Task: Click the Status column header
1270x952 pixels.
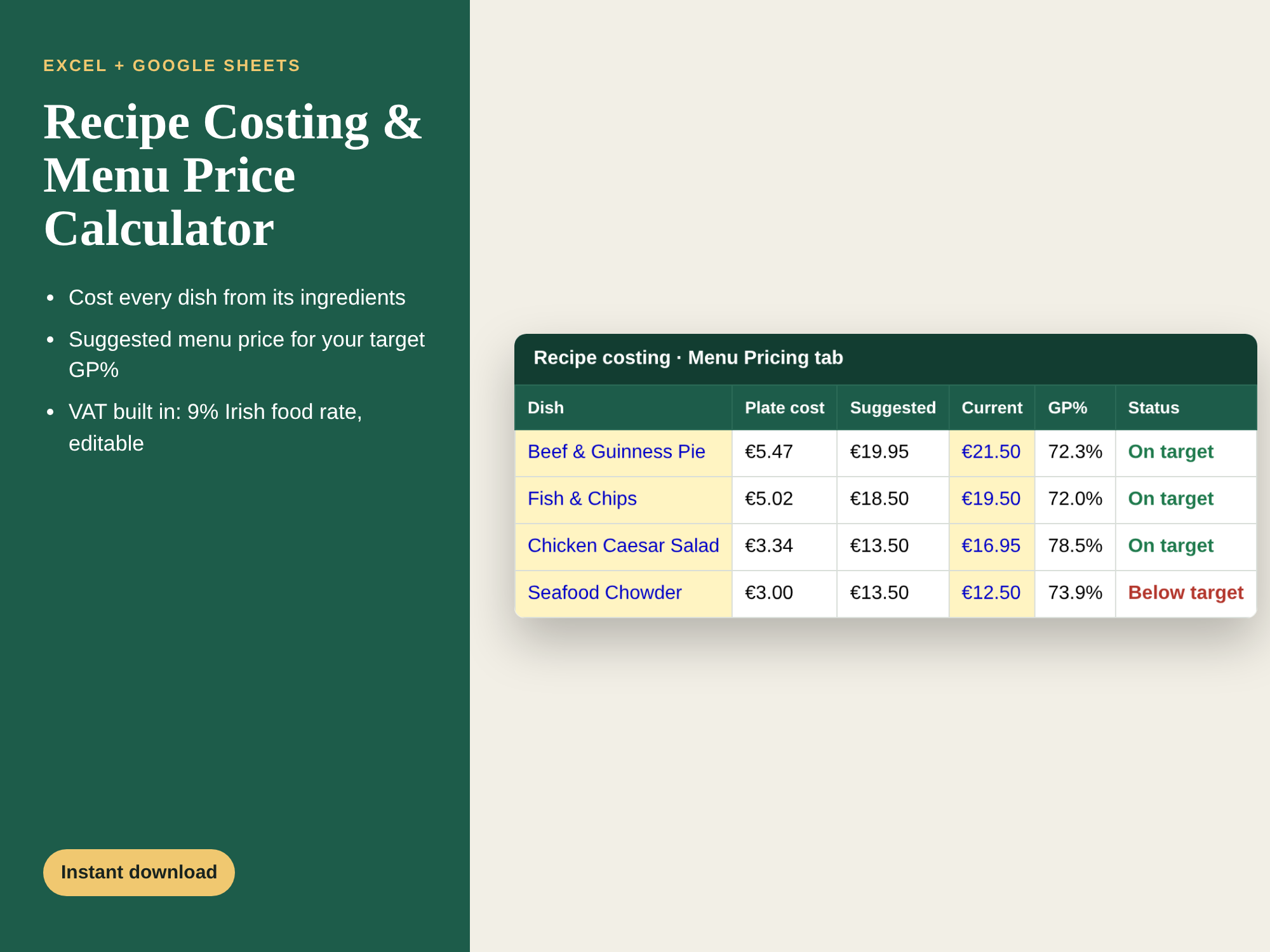Action: pos(1186,407)
